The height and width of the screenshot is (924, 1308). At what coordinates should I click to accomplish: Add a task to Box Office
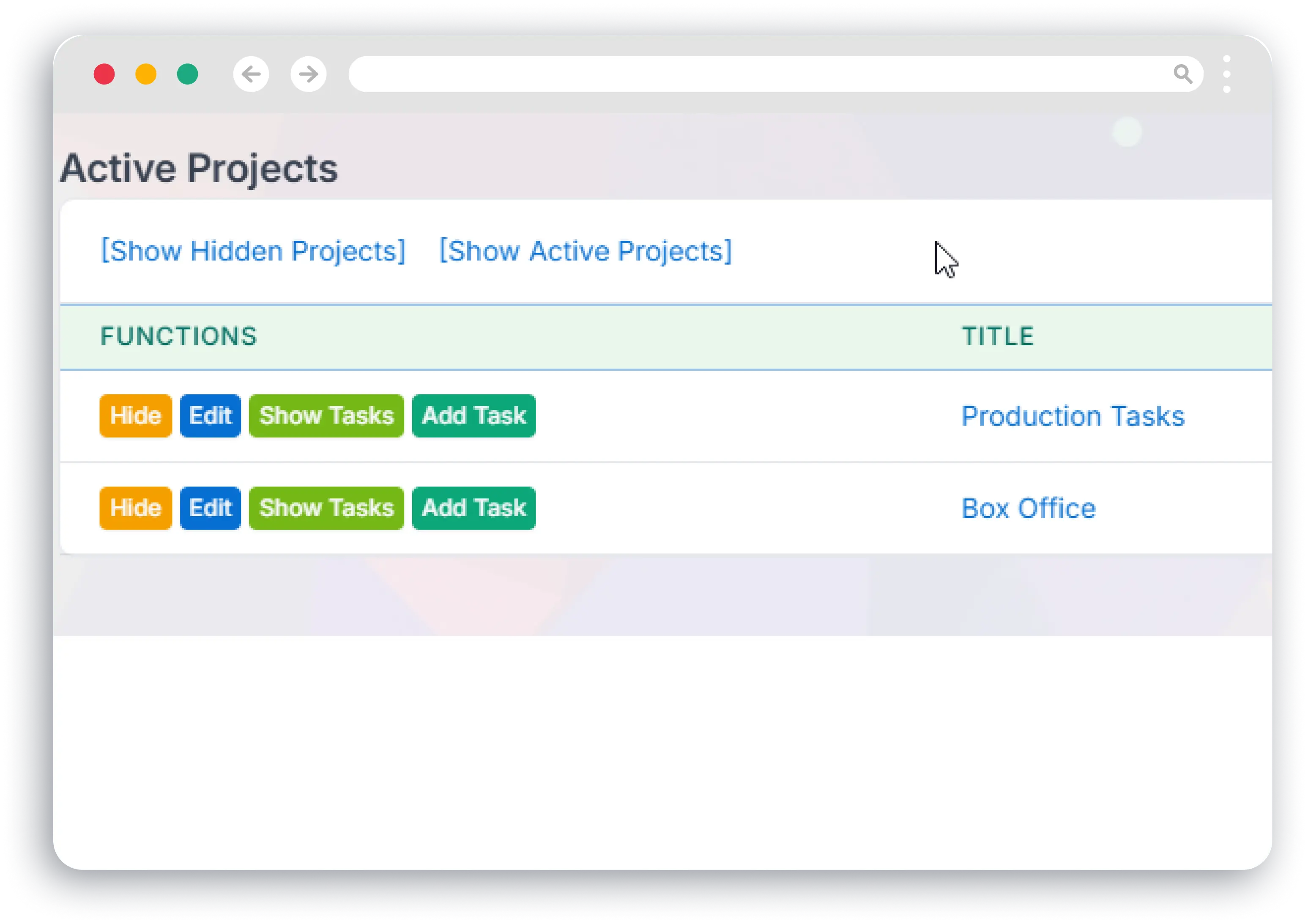(473, 508)
